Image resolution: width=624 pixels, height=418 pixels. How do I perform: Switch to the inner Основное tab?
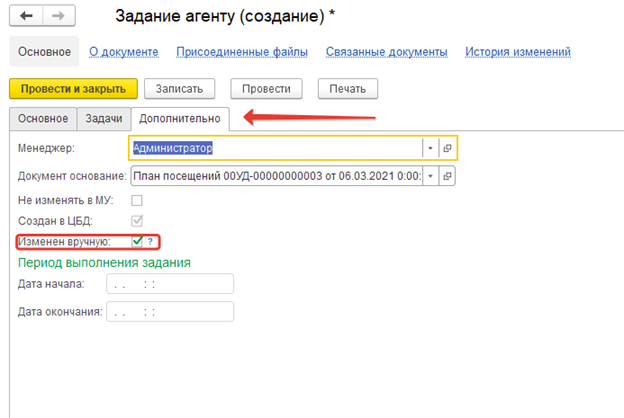(x=43, y=119)
